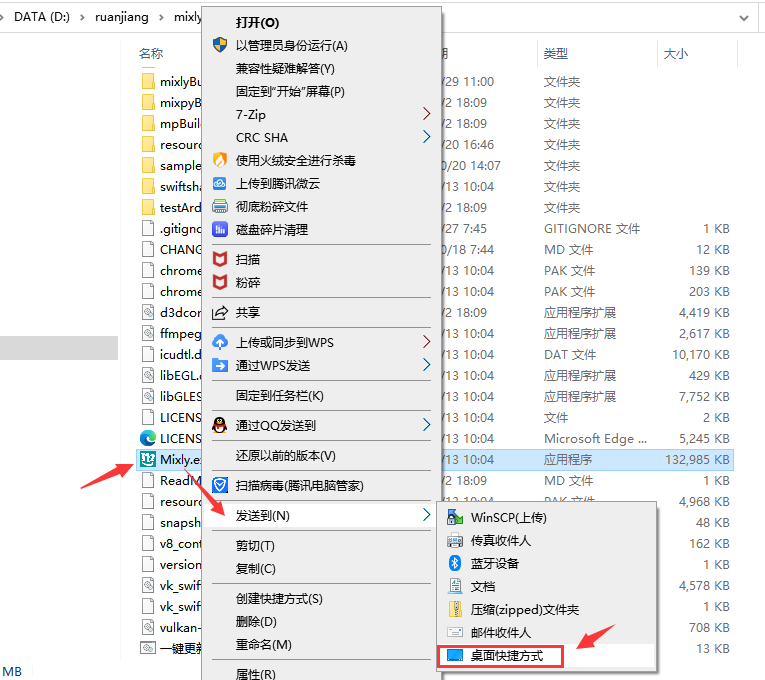Click the ruanjiang breadcrumb in the path
Screen dimensions: 765x680
[x=121, y=17]
